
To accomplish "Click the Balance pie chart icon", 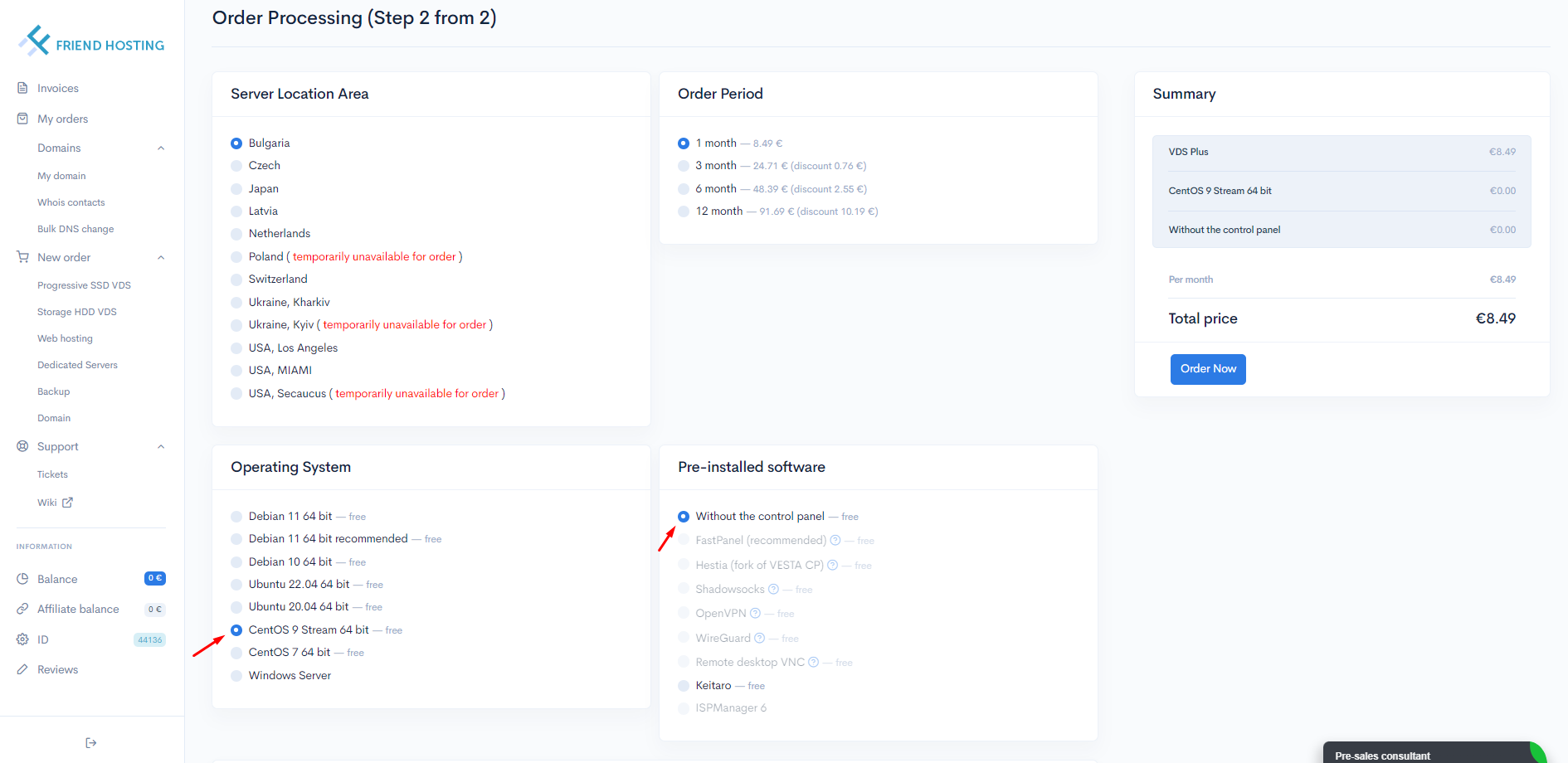I will (22, 579).
